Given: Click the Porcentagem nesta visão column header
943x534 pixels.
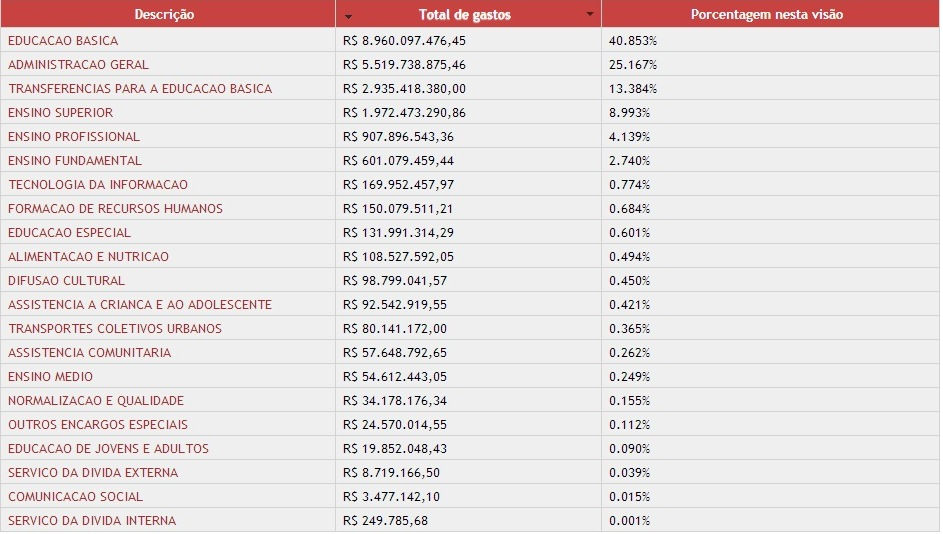Looking at the screenshot, I should coord(767,14).
